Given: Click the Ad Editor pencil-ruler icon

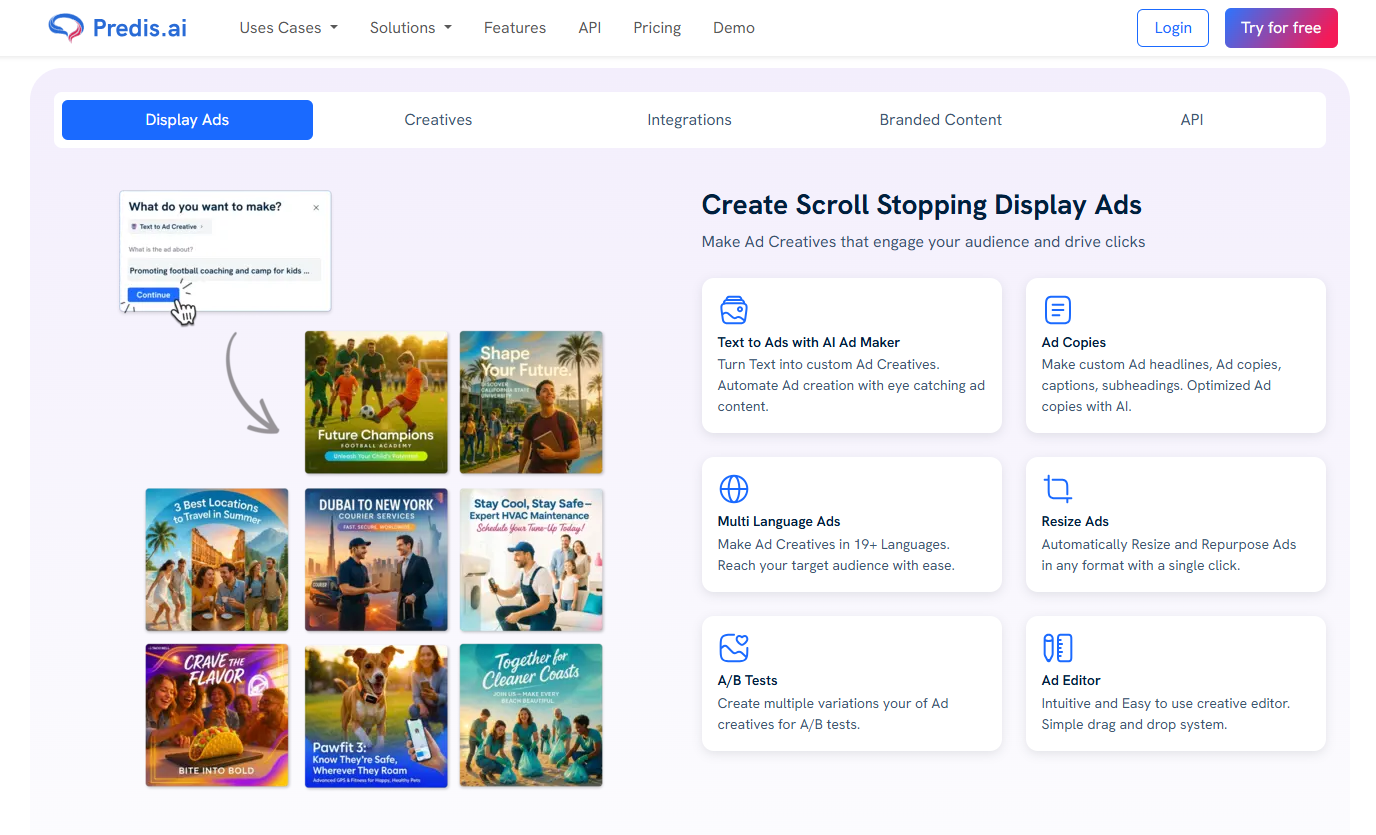Looking at the screenshot, I should point(1057,648).
